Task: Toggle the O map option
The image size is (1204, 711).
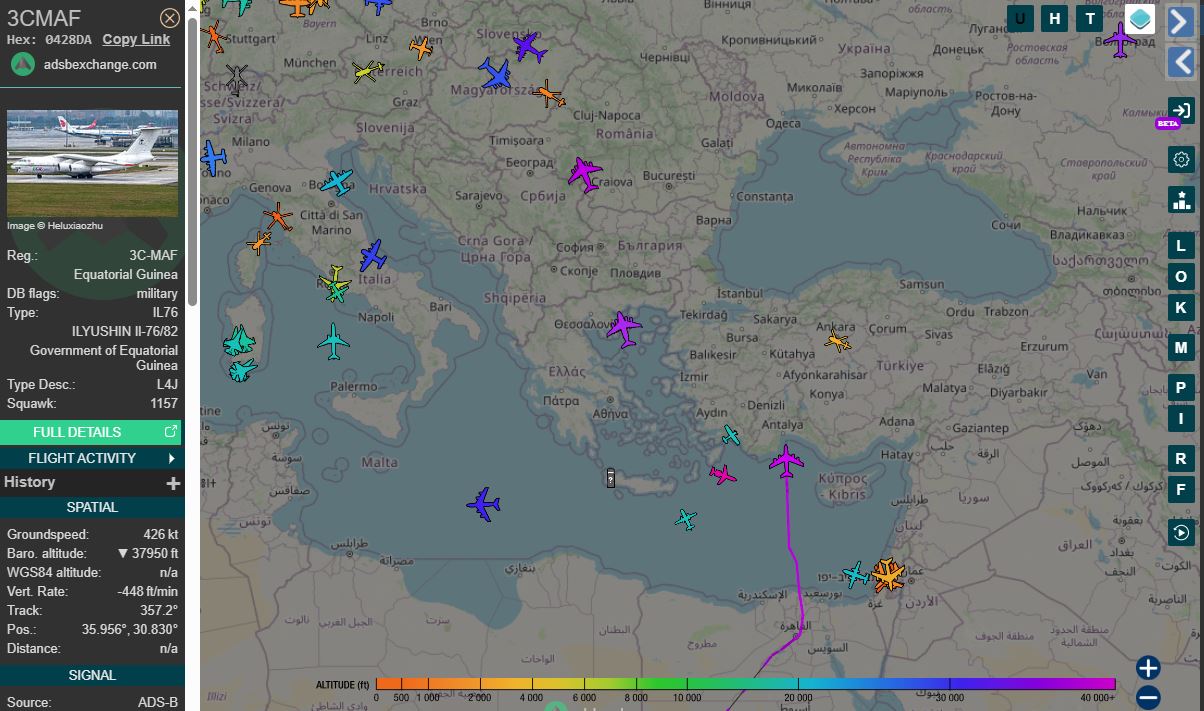Action: pyautogui.click(x=1181, y=277)
